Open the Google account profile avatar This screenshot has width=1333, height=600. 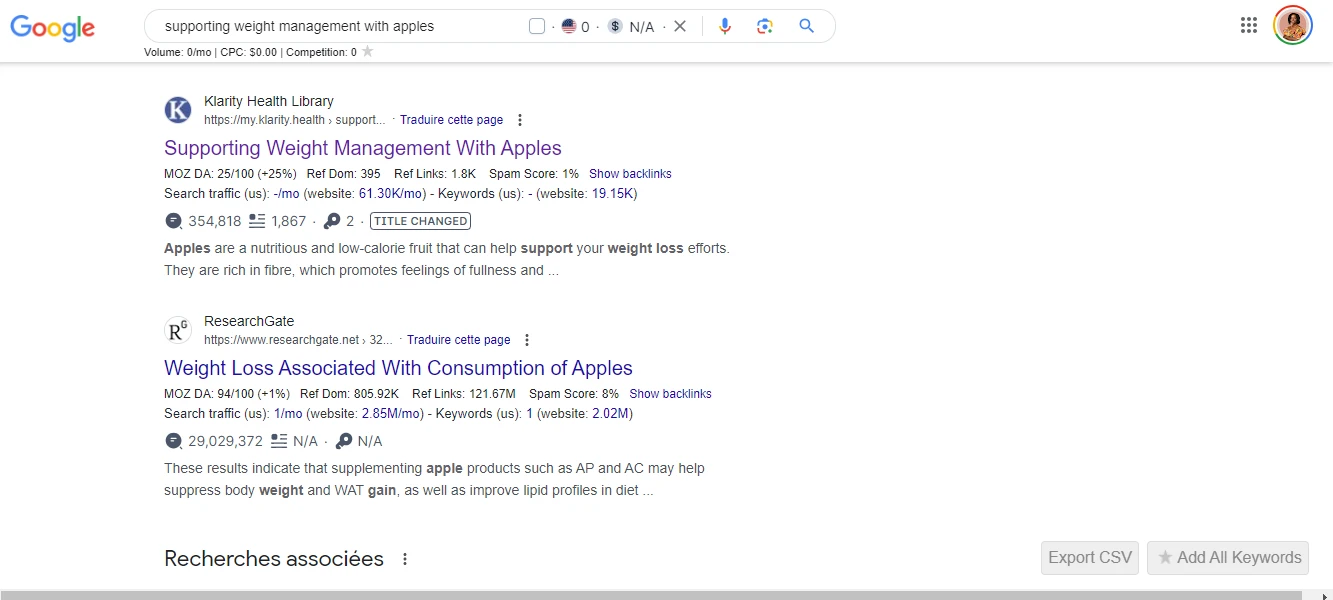coord(1293,26)
